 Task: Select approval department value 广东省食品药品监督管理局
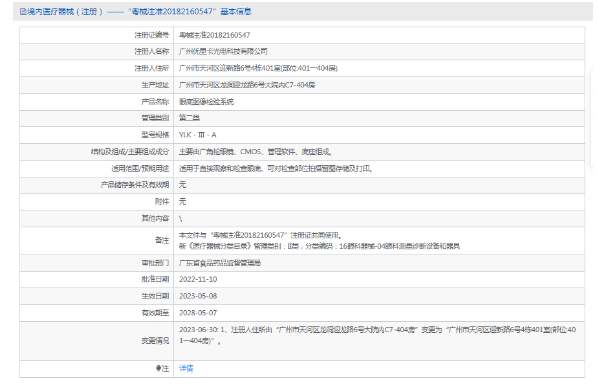220,263
